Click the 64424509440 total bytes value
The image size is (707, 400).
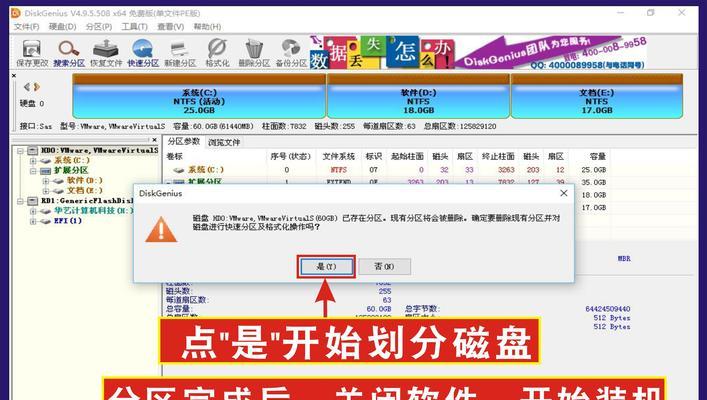coord(608,309)
